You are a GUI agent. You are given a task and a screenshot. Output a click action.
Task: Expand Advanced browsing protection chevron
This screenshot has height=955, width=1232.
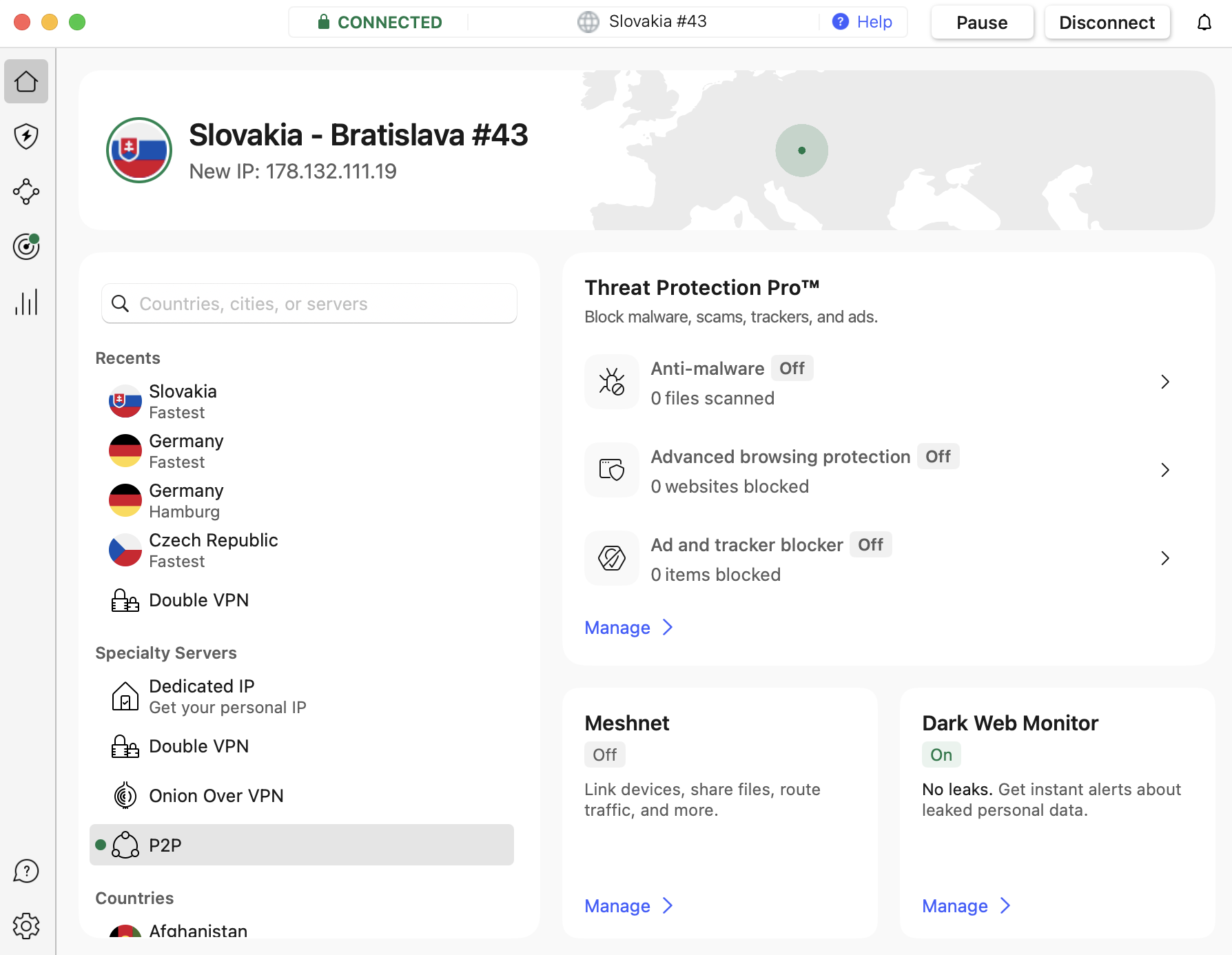click(x=1164, y=470)
